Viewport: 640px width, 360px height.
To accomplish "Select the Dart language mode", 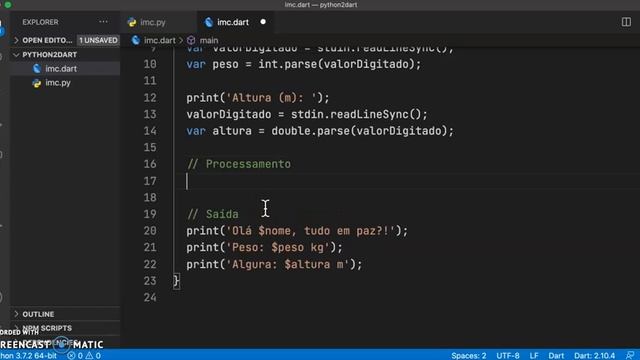I will coord(556,356).
